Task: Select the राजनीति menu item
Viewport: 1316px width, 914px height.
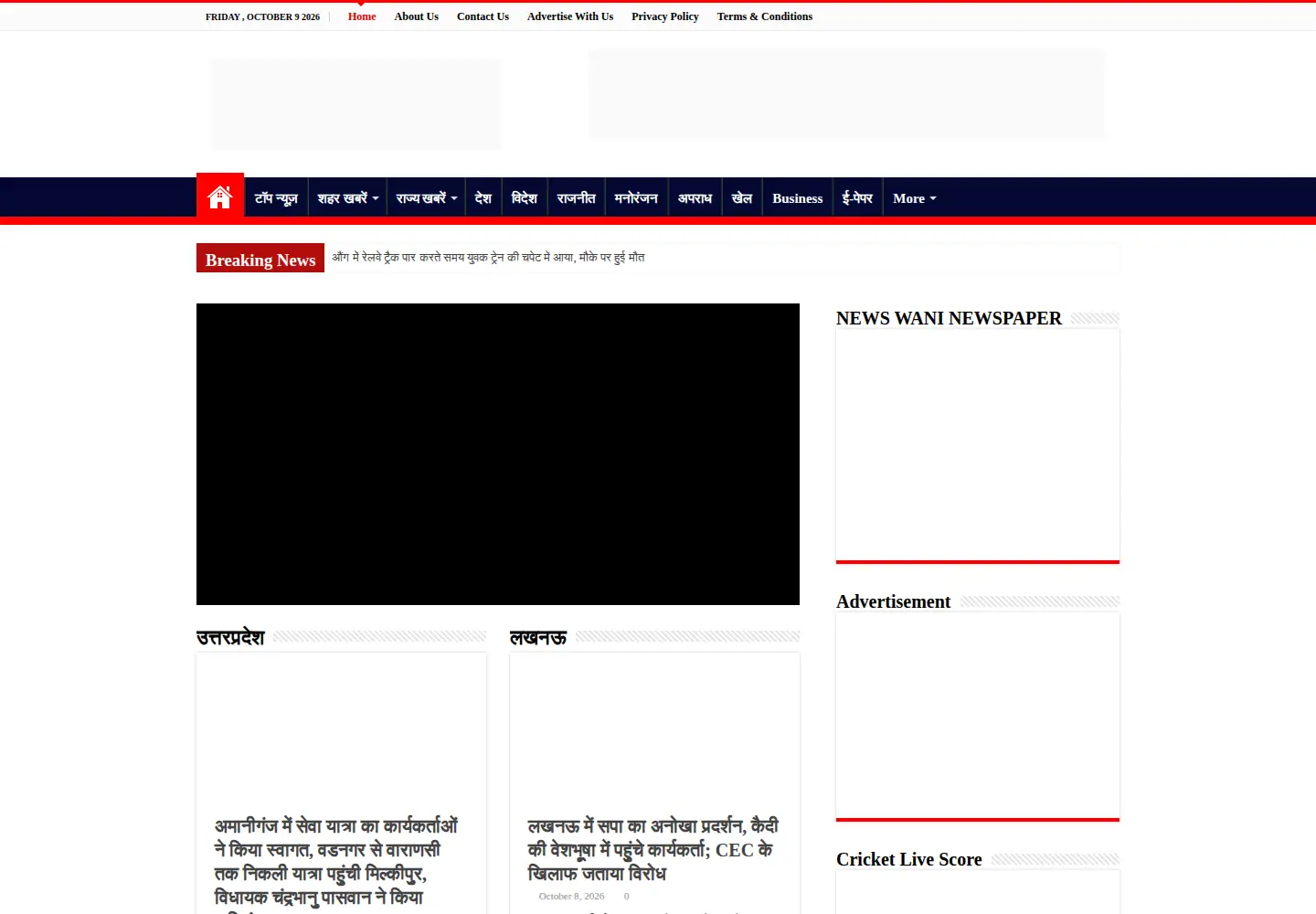Action: click(576, 197)
